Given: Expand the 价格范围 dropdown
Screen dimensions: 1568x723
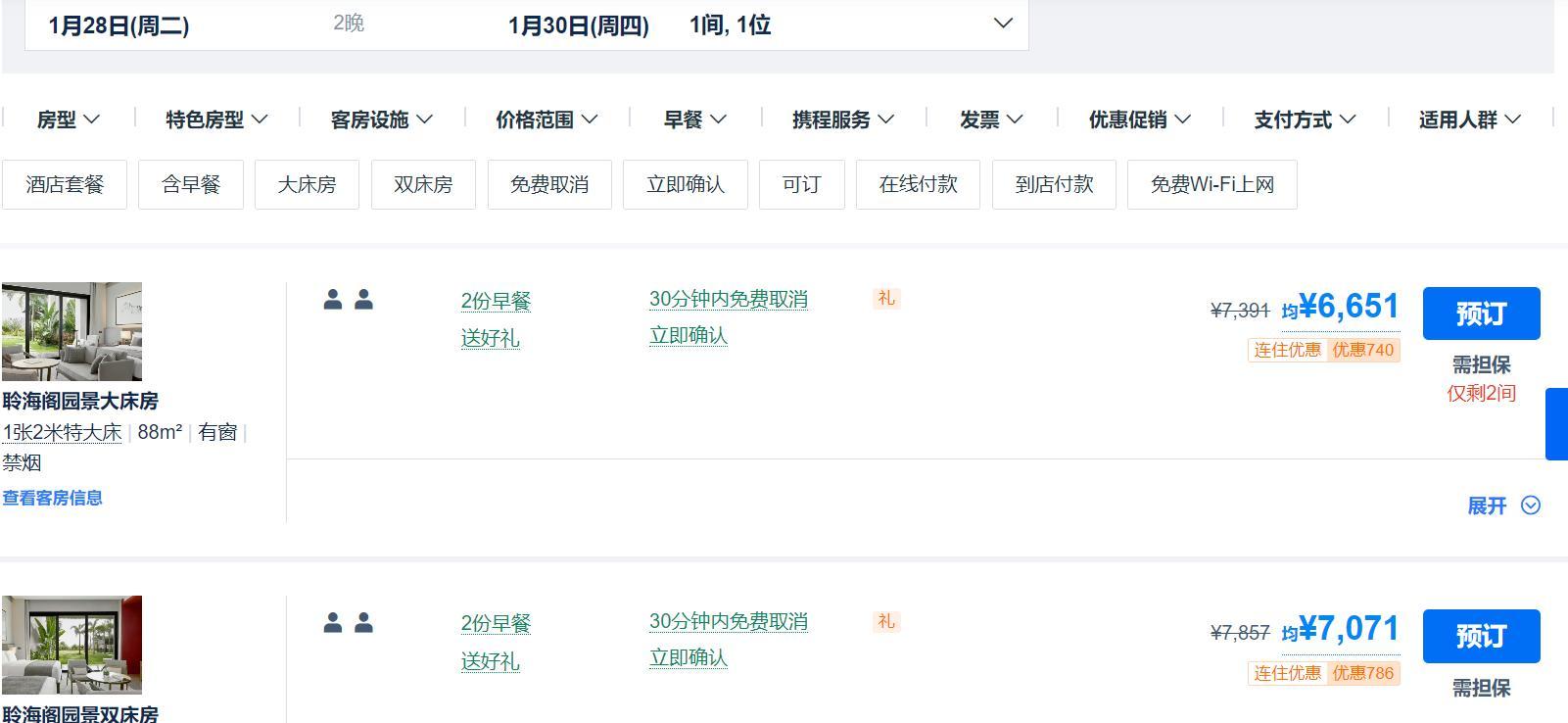Looking at the screenshot, I should tap(546, 120).
